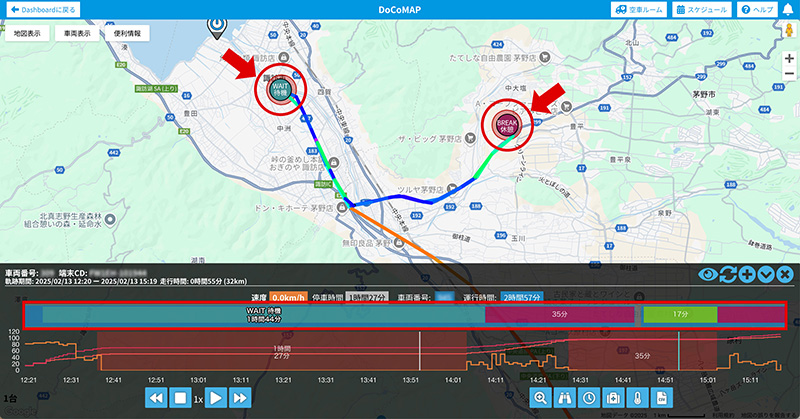This screenshot has height=419, width=800.
Task: Click the binoculars search icon
Action: (x=565, y=397)
